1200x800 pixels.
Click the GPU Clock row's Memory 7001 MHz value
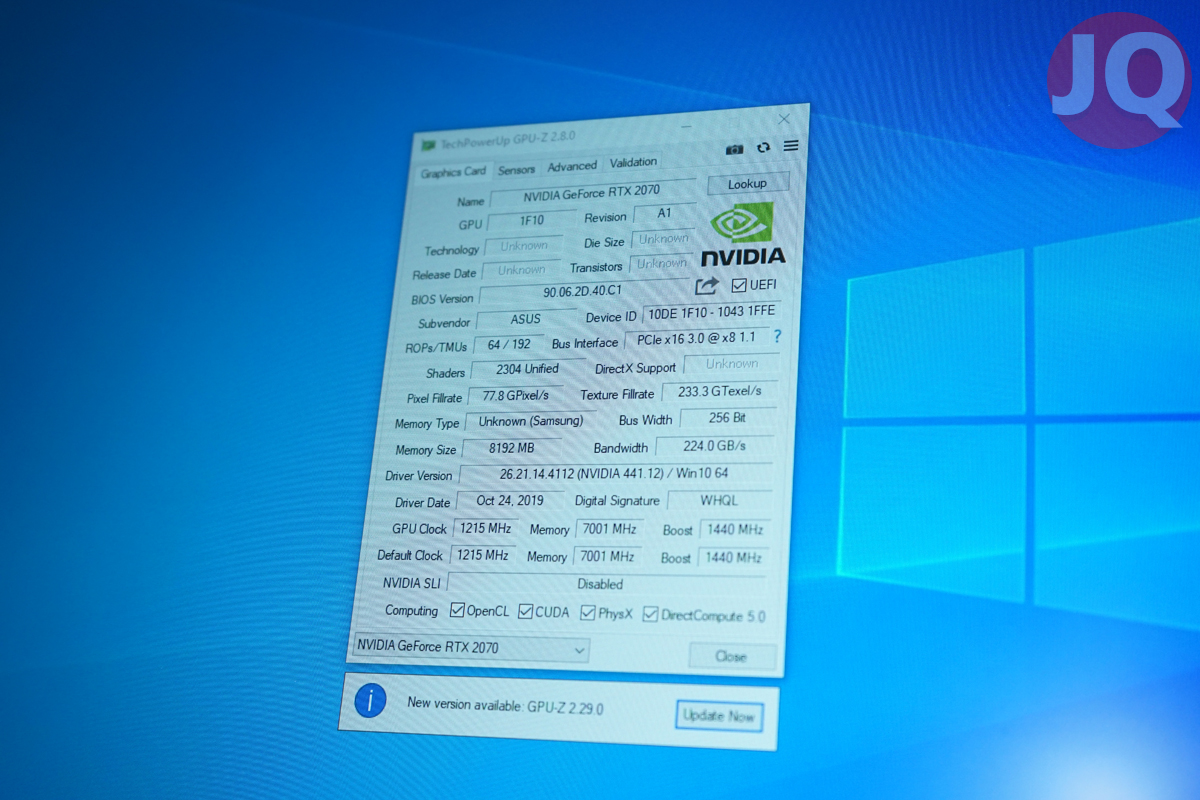[609, 529]
